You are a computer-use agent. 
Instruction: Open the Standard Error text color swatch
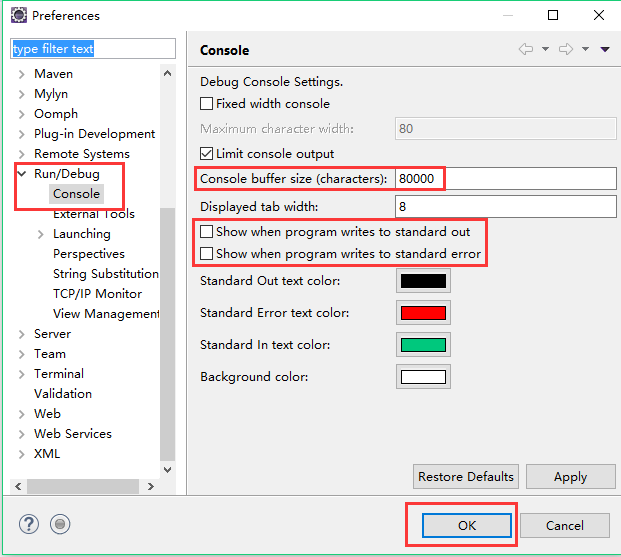[423, 313]
